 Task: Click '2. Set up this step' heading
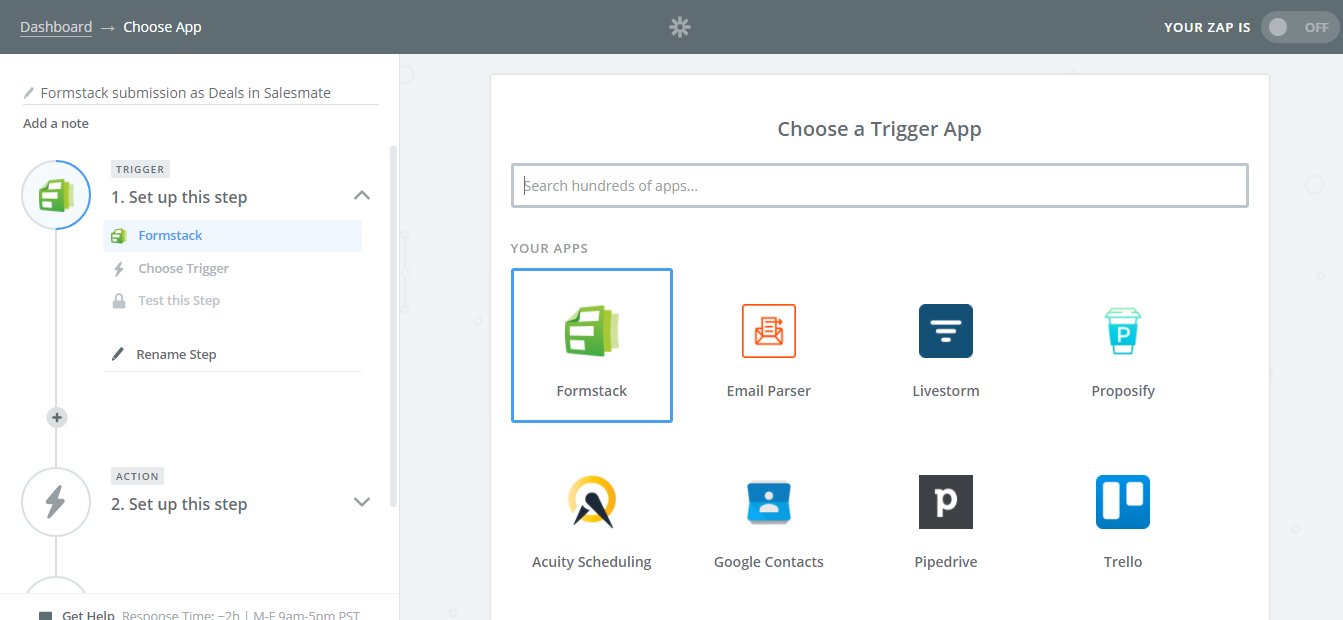179,505
